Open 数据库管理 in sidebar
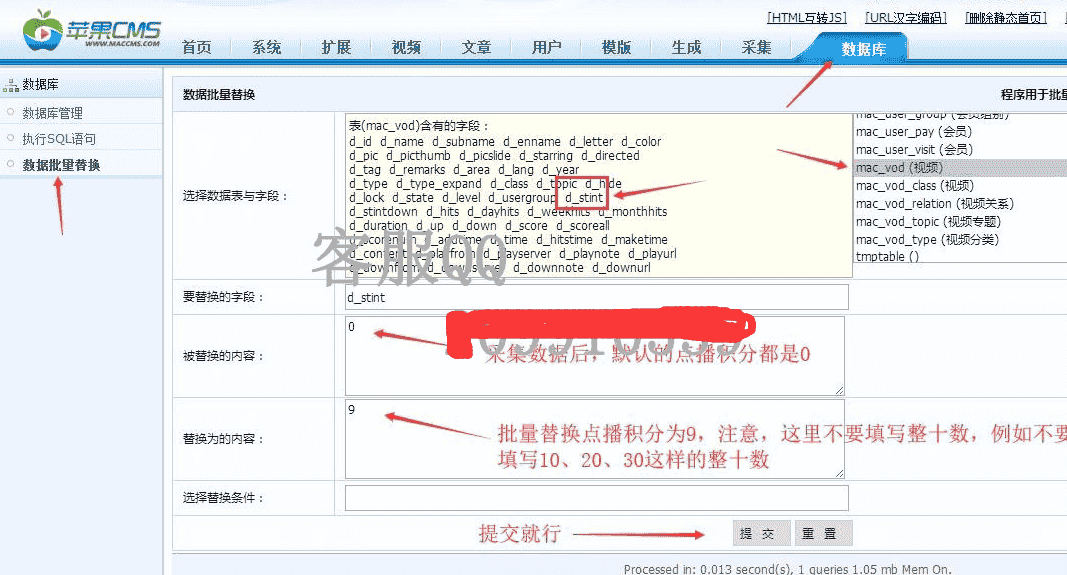This screenshot has width=1067, height=575. (52, 113)
